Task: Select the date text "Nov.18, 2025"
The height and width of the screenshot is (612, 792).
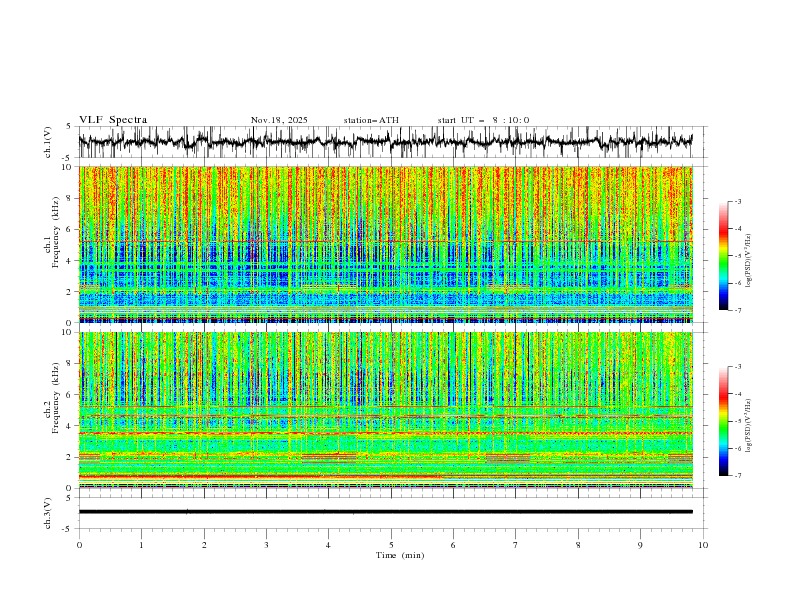Action: tap(279, 120)
